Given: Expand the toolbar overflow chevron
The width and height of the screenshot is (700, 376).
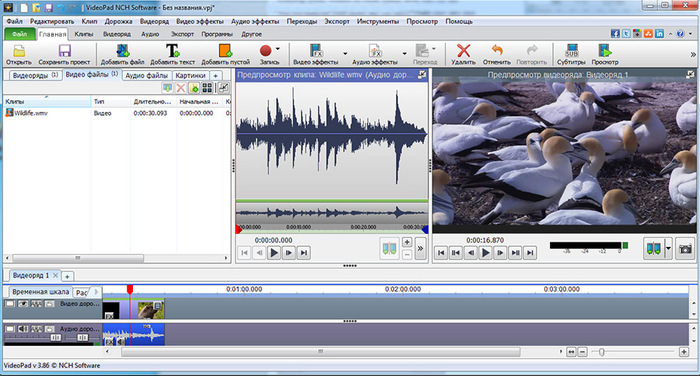Looking at the screenshot, I should 693,54.
